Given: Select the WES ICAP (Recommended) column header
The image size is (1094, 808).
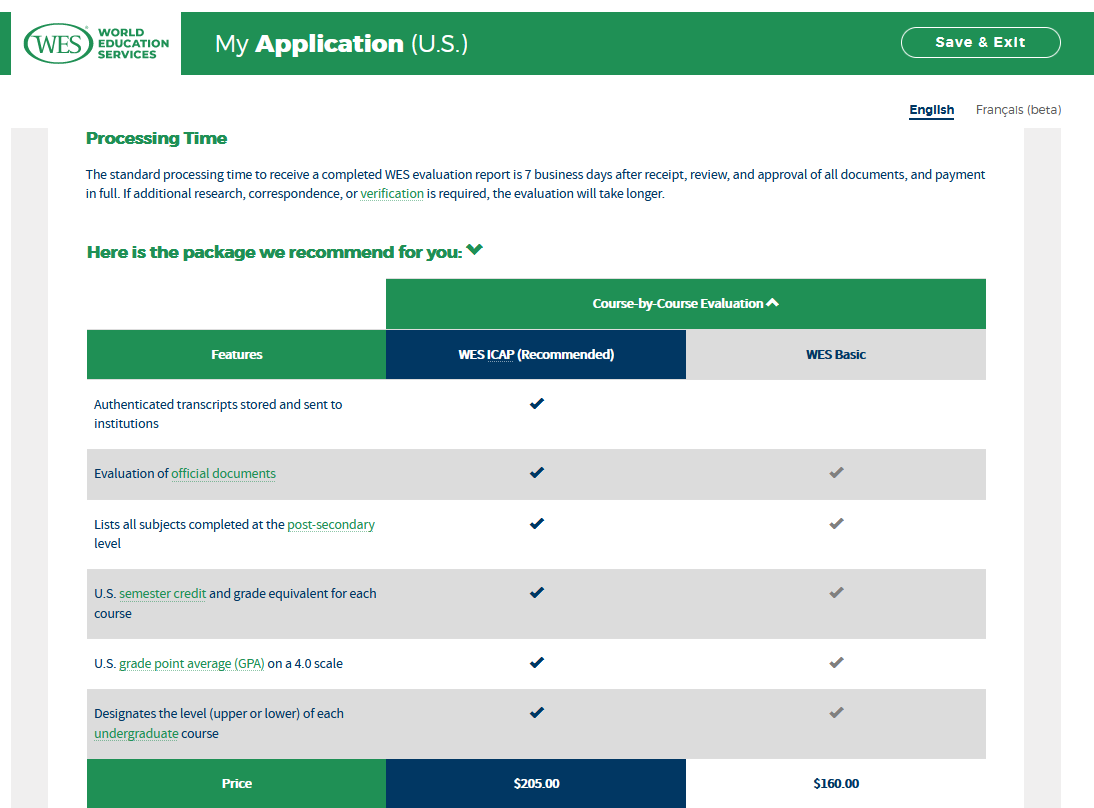Looking at the screenshot, I should click(x=536, y=354).
